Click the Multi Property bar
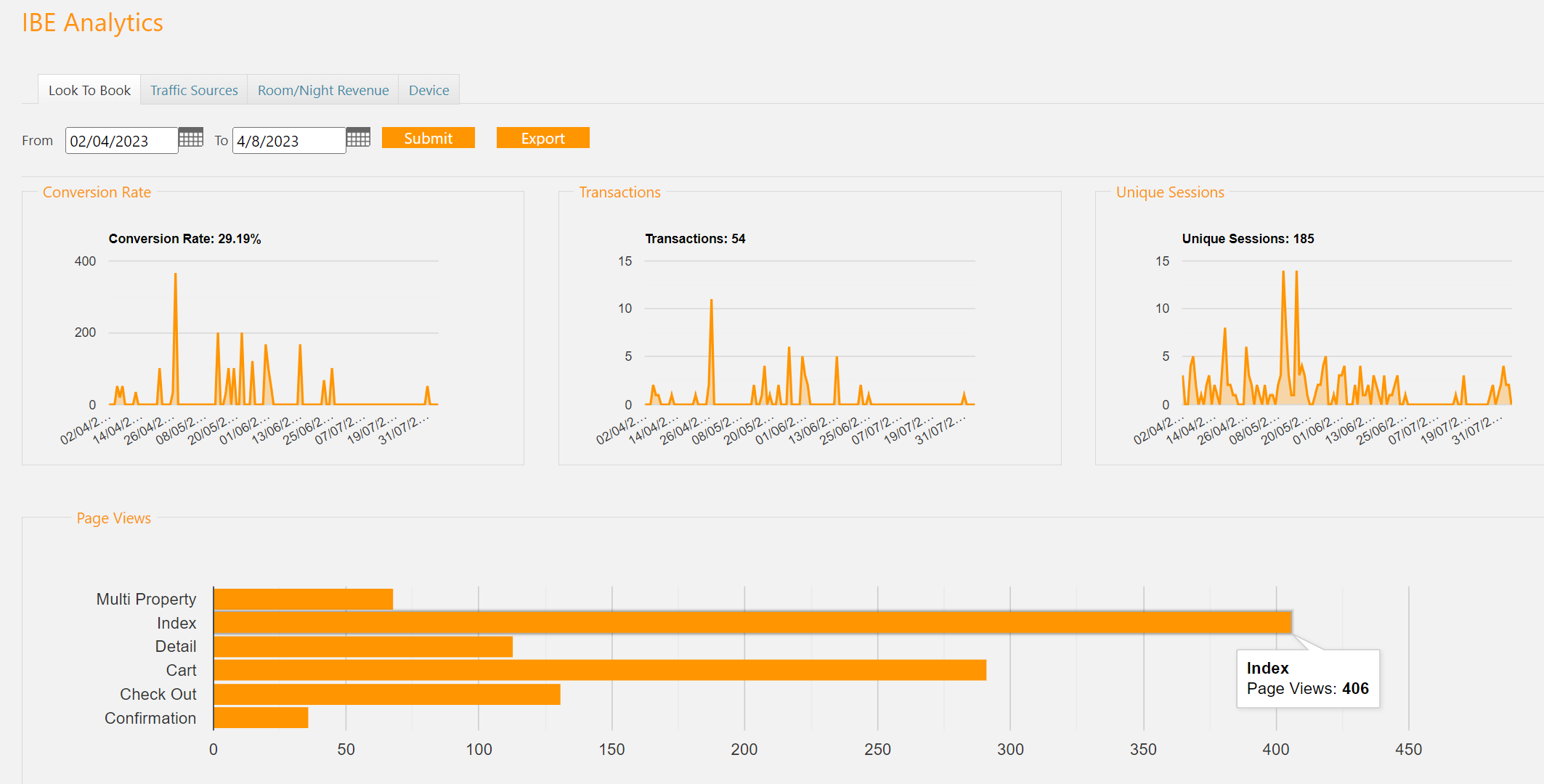The height and width of the screenshot is (784, 1544). click(303, 599)
